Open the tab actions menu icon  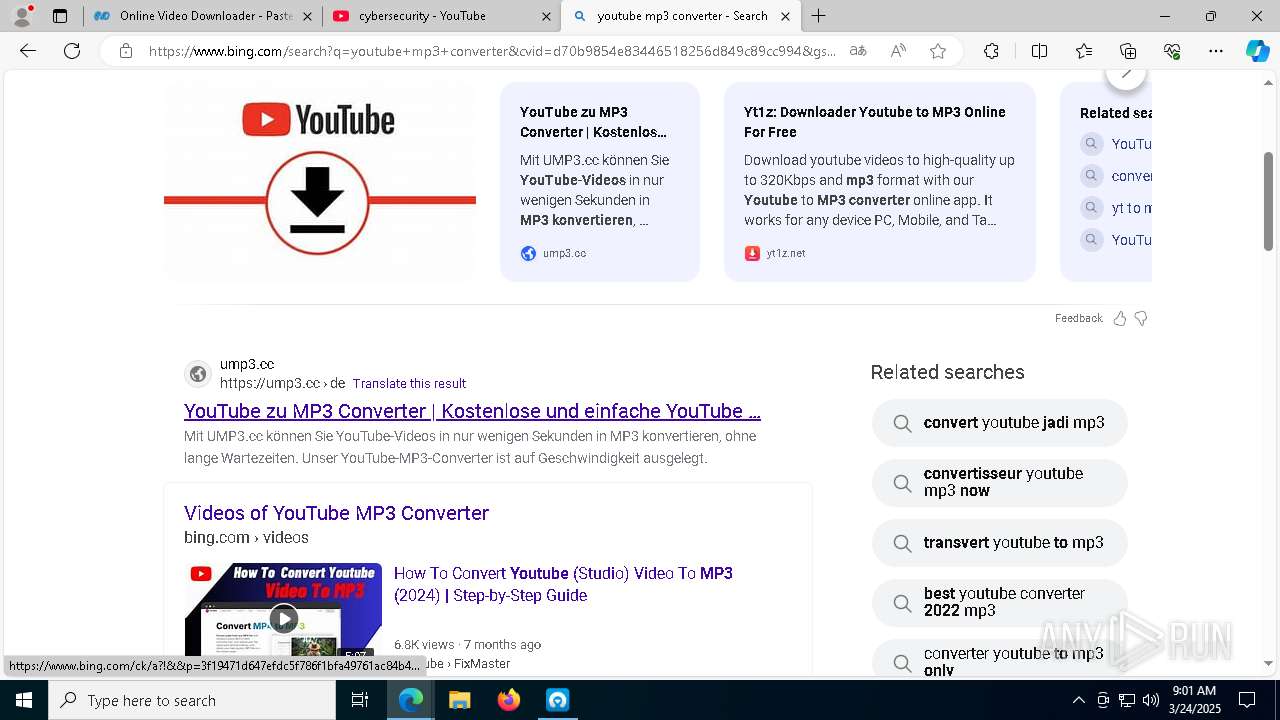point(60,16)
